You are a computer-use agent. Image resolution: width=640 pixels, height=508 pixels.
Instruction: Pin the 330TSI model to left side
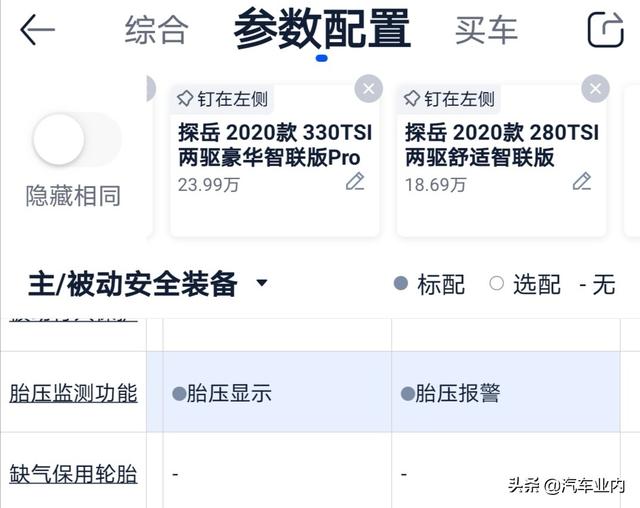tap(221, 99)
